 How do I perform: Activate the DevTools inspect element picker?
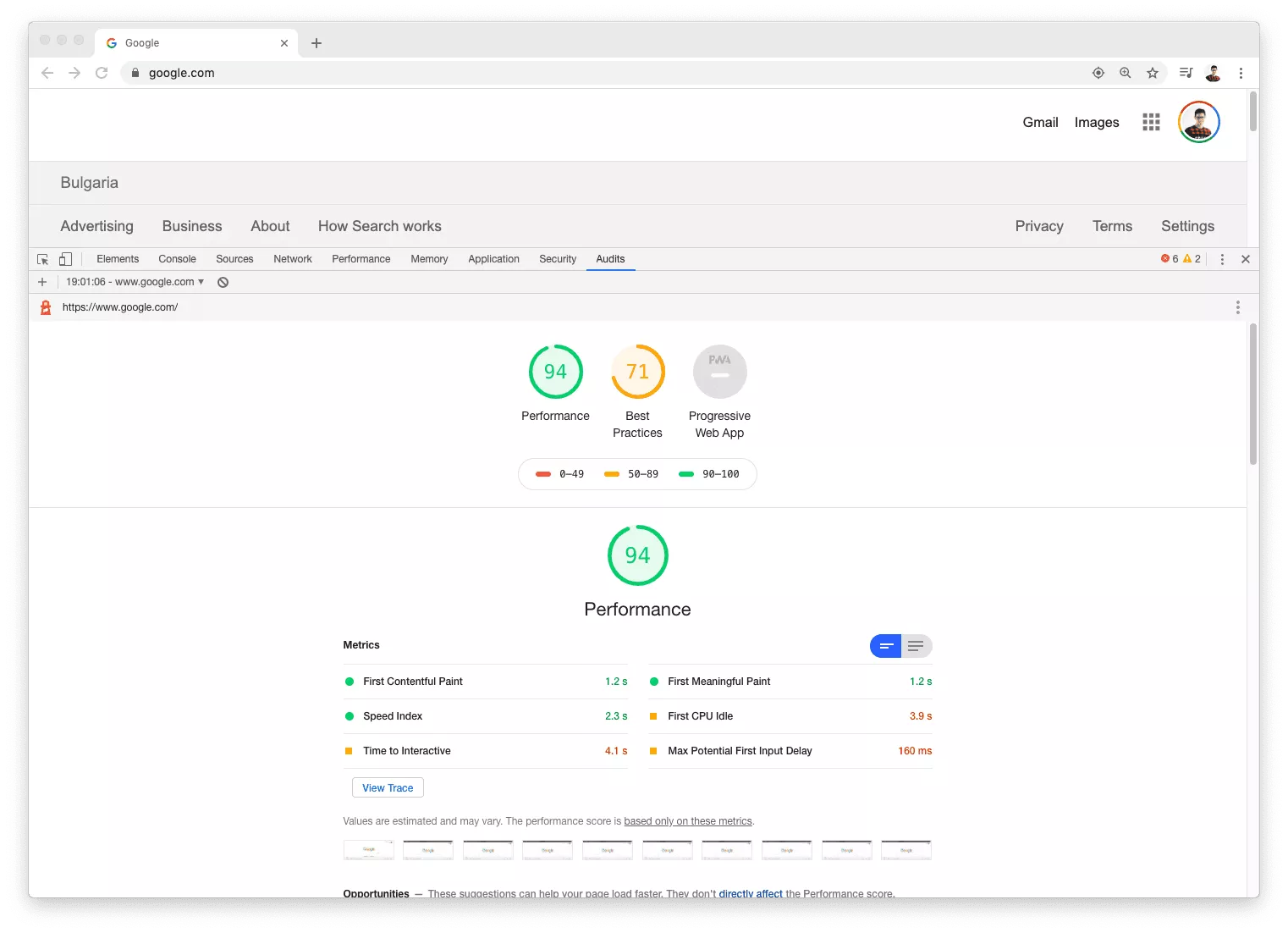tap(42, 259)
